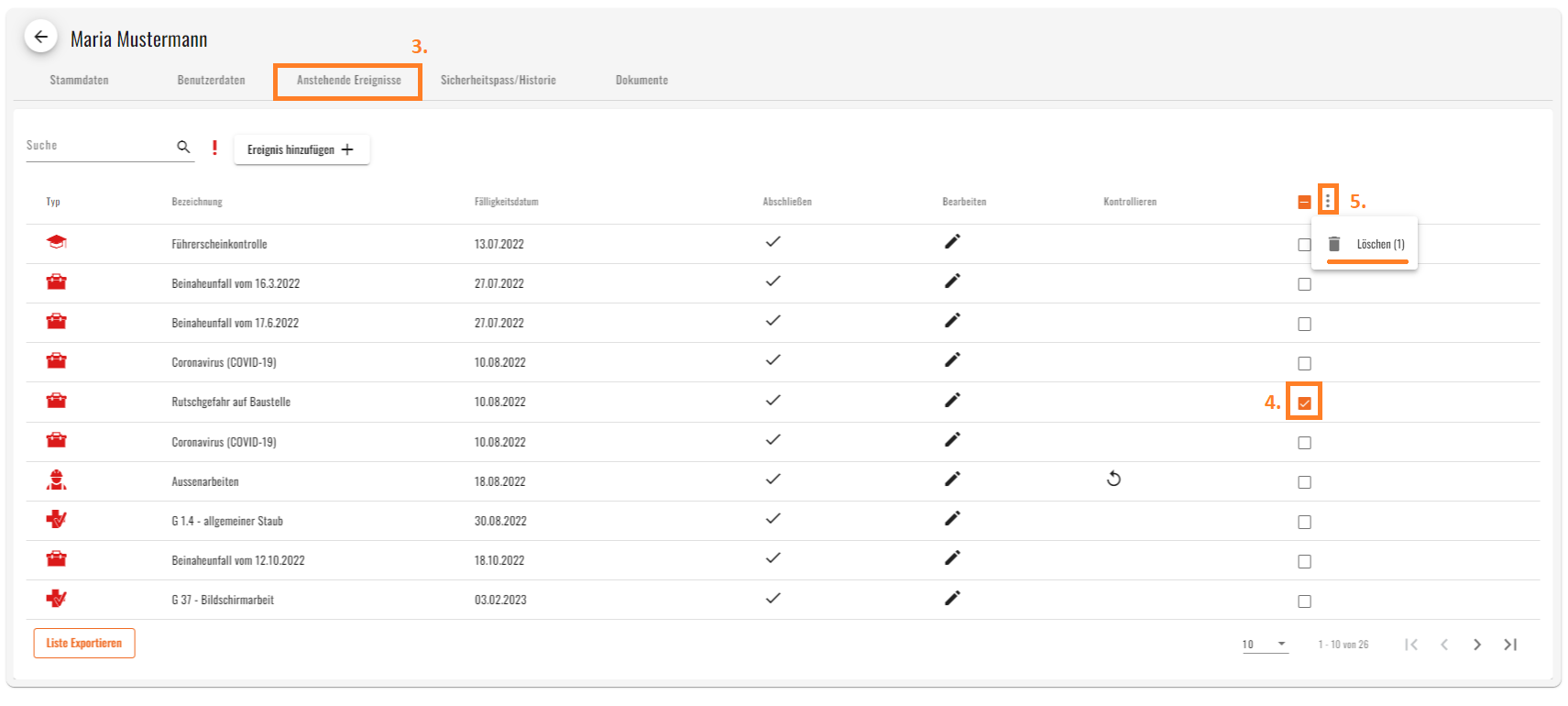Edit Beinaheunfall vom 16.3.2022 entry
The width and height of the screenshot is (1568, 706).
[x=952, y=281]
